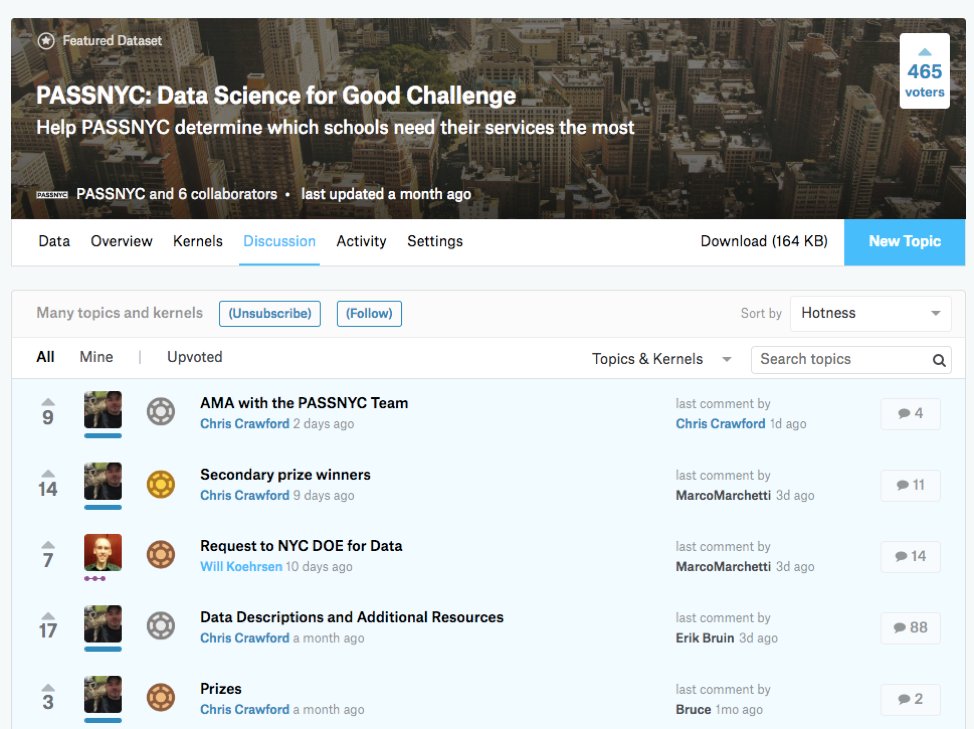Open the 14 comments bubble on NYC DOE topic
The height and width of the screenshot is (729, 974).
911,556
